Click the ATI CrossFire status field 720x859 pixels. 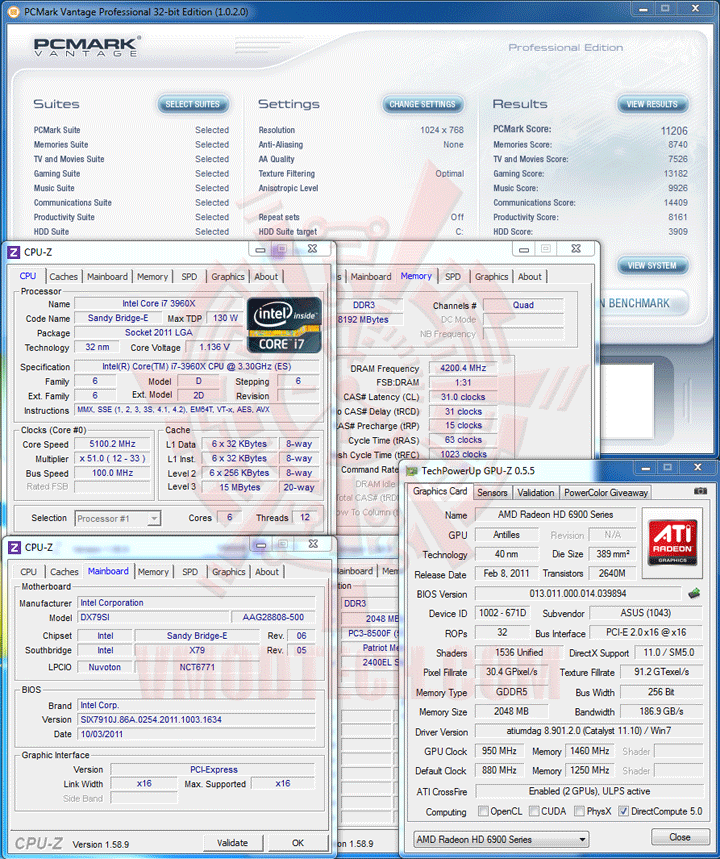[x=589, y=791]
